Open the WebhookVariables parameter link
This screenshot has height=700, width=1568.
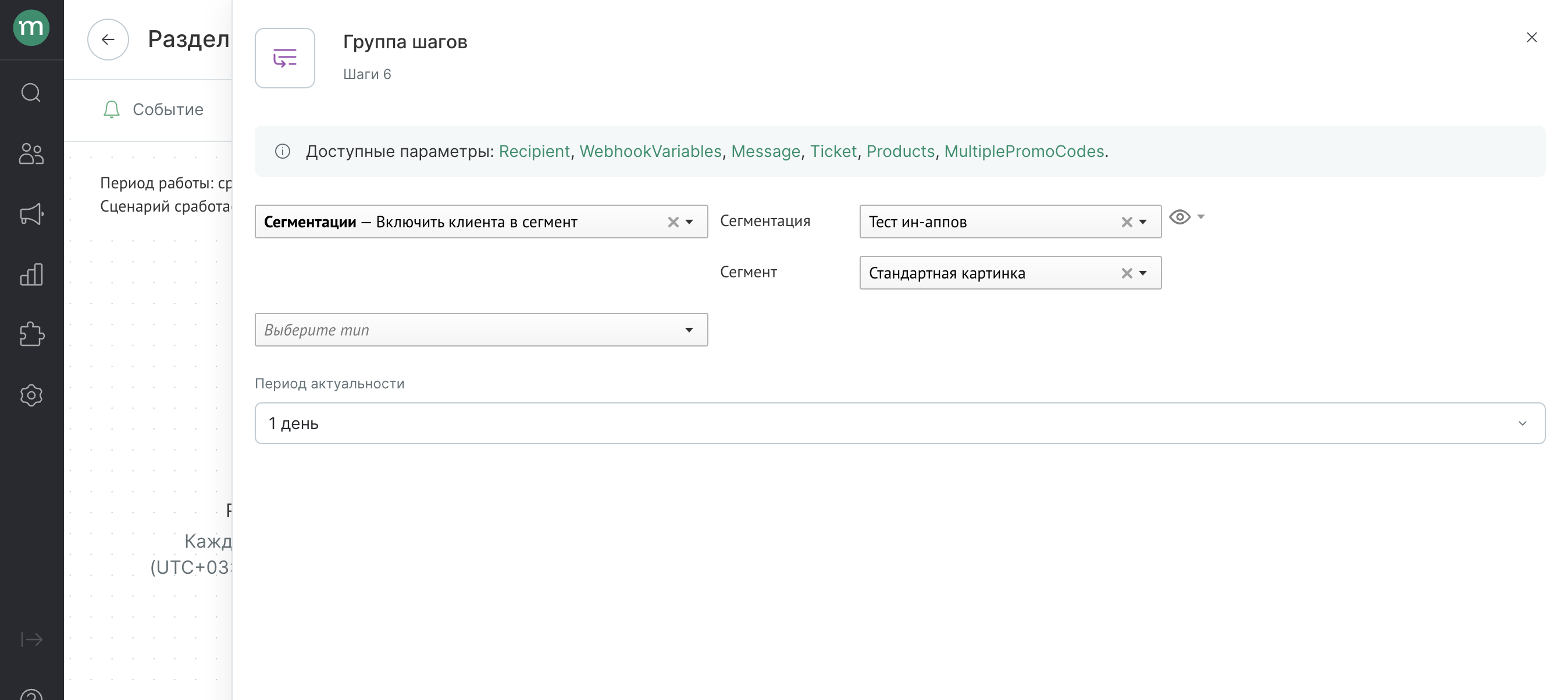click(x=650, y=151)
